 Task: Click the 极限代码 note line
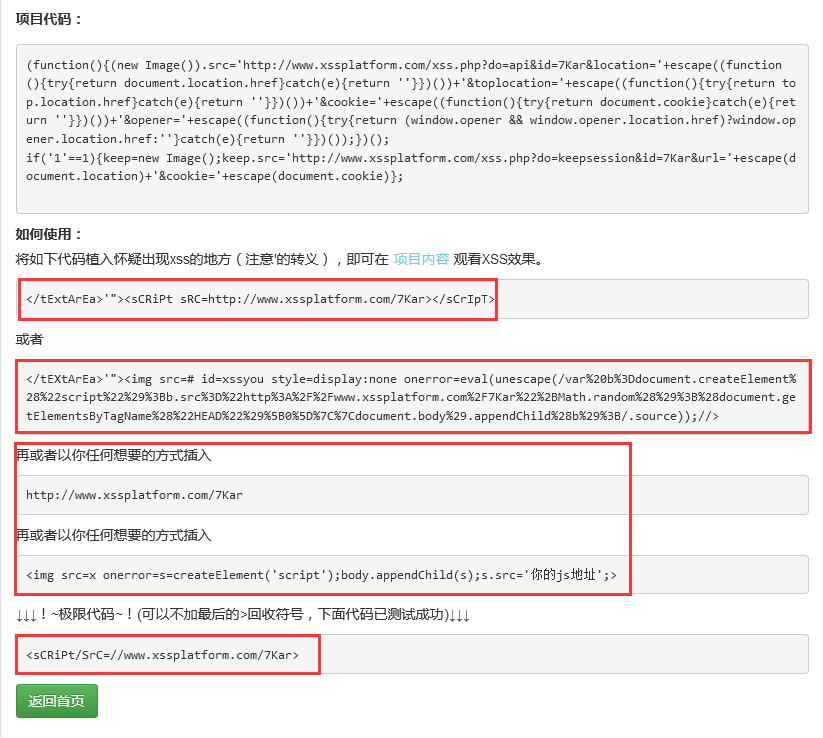pos(242,614)
